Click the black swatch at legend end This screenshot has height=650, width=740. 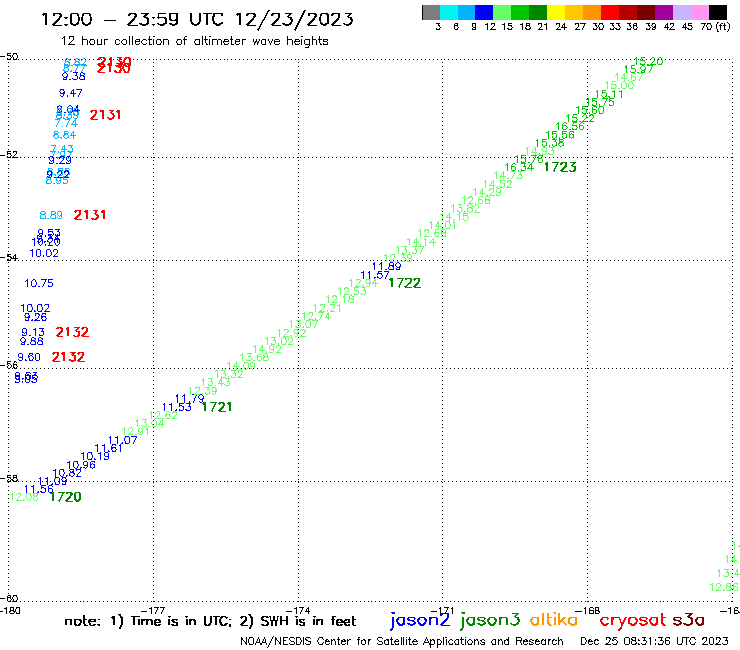click(718, 12)
